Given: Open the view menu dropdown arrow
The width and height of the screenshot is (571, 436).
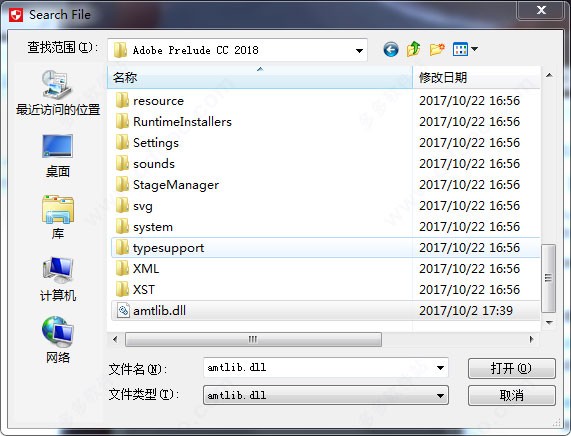Looking at the screenshot, I should click(x=474, y=49).
